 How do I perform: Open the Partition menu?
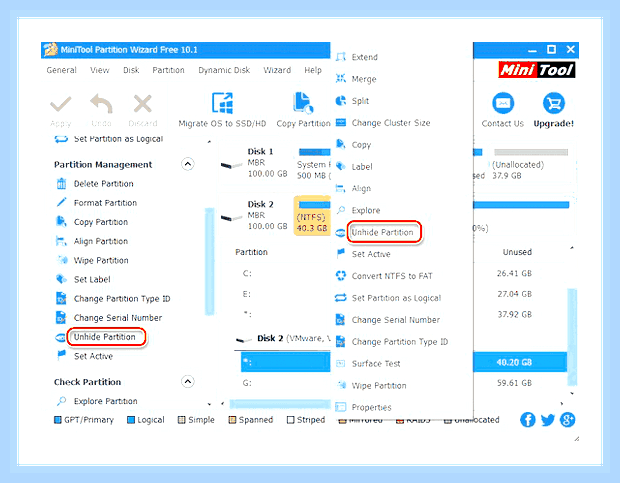pyautogui.click(x=168, y=70)
